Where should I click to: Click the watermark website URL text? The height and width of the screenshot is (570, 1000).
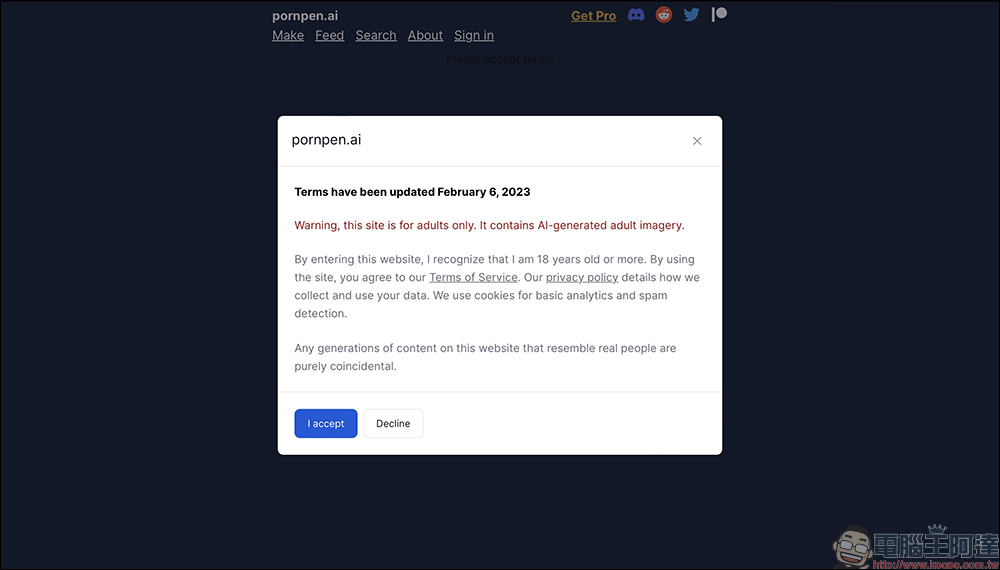[x=934, y=564]
